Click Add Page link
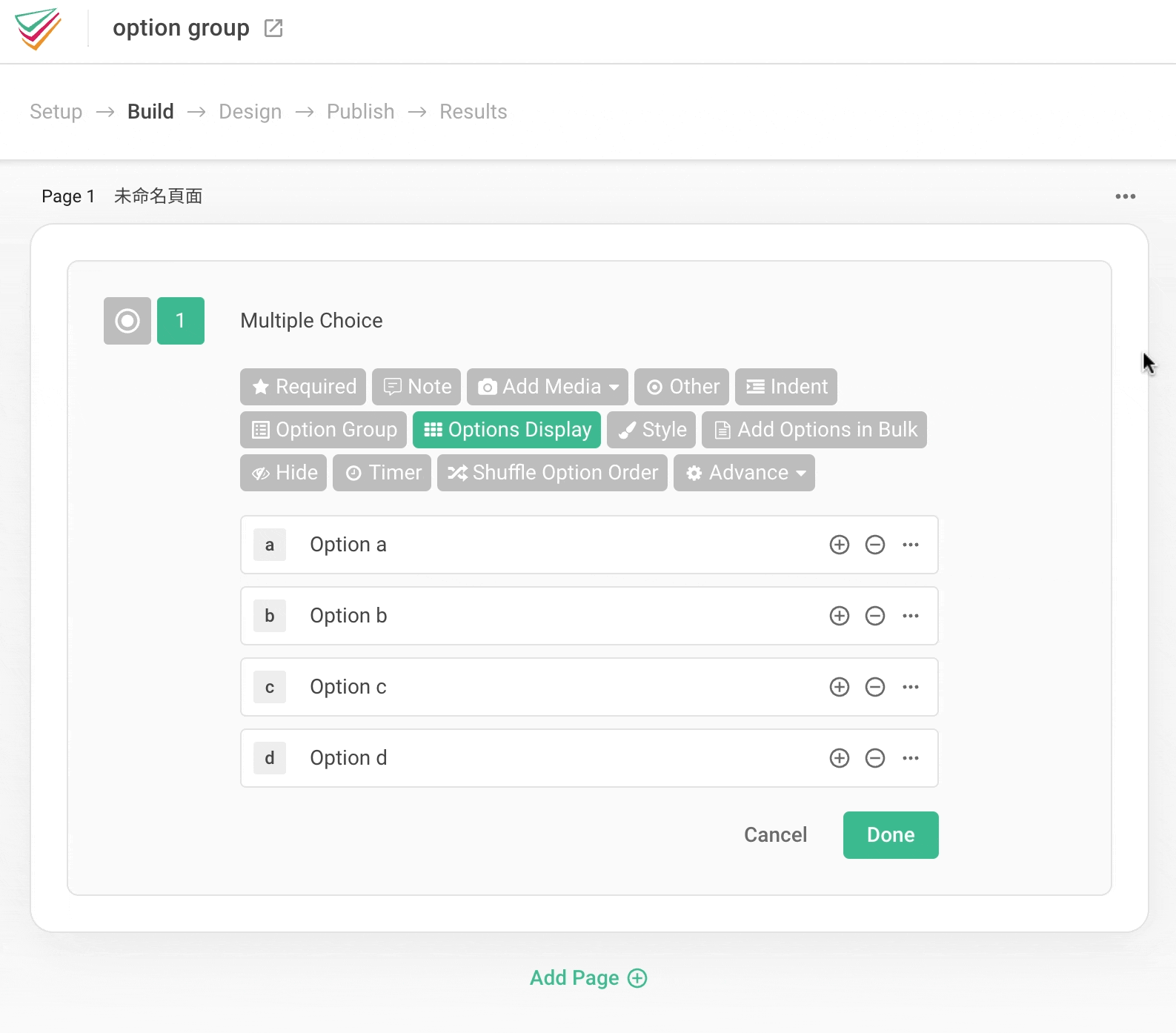Viewport: 1176px width, 1033px height. click(x=588, y=978)
